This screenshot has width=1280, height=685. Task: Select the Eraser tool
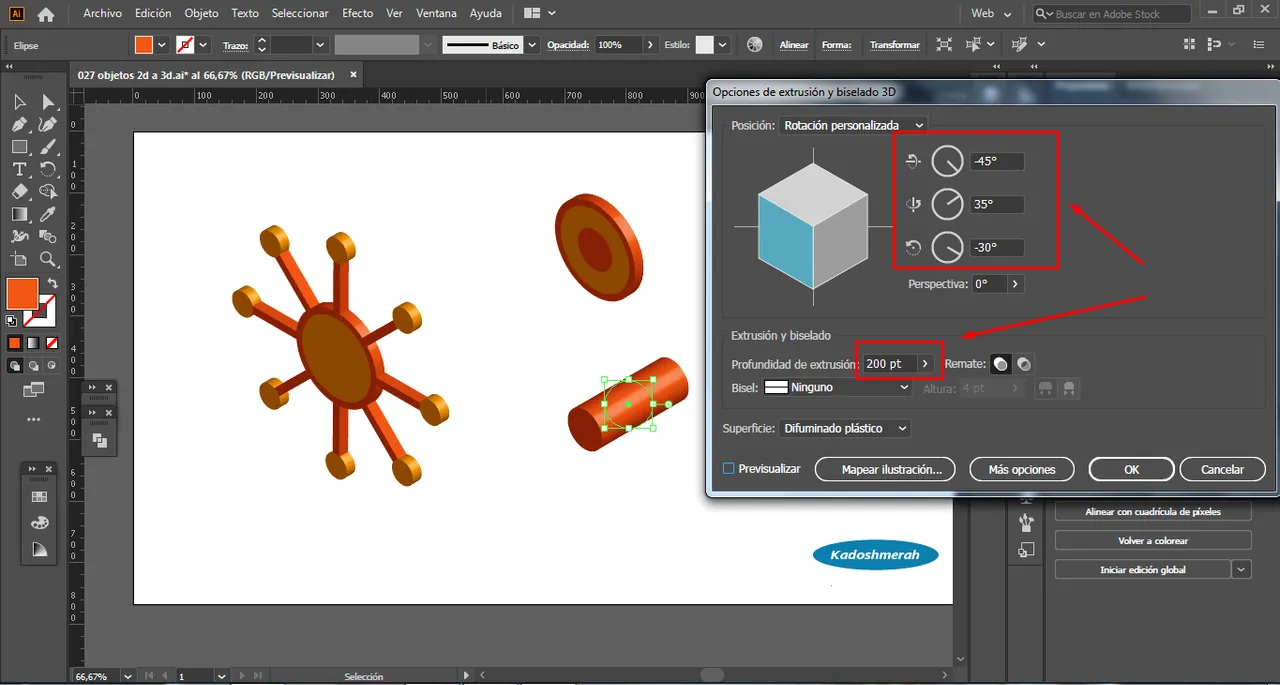20,191
